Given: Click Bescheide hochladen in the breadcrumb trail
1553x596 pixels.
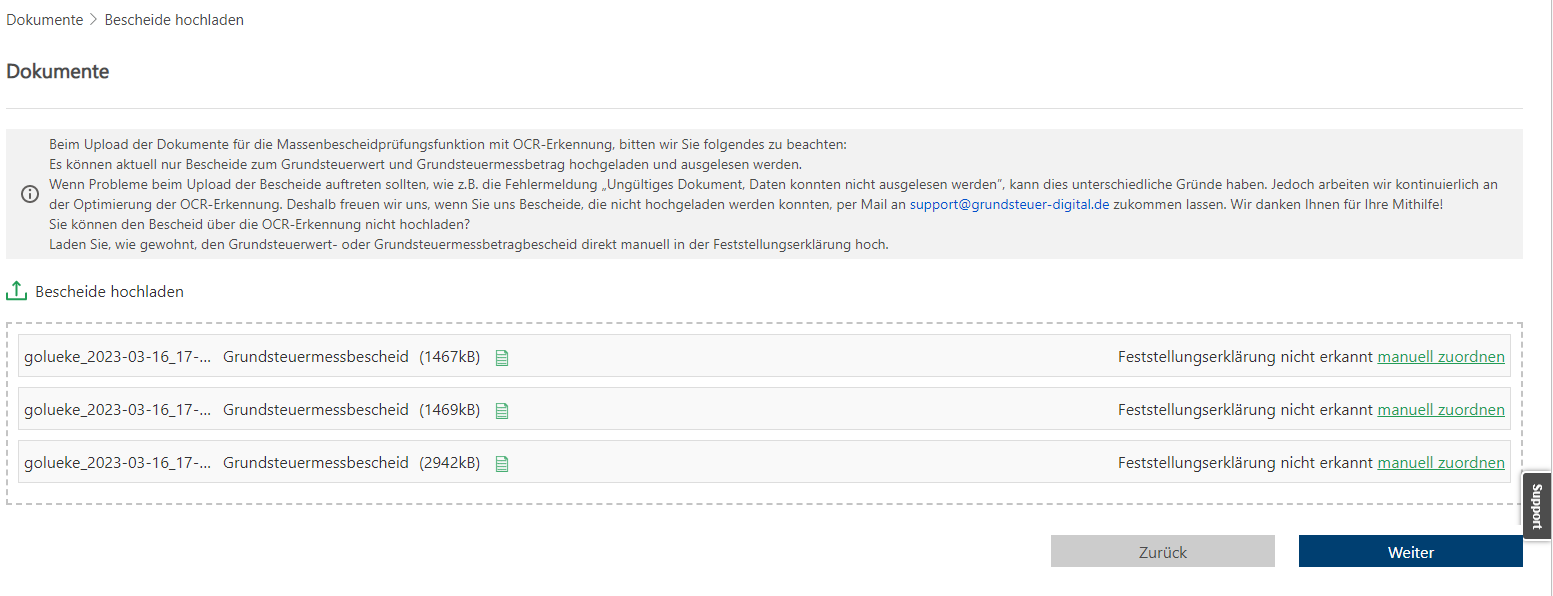Looking at the screenshot, I should coord(174,20).
